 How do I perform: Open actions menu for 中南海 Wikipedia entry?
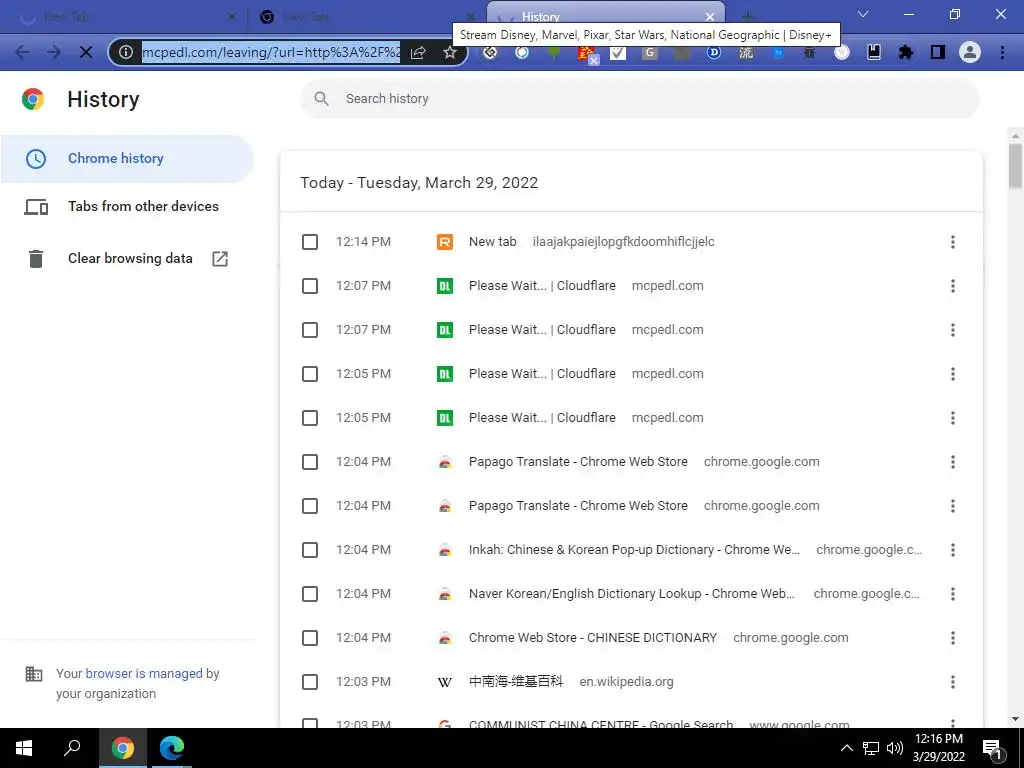click(x=953, y=682)
